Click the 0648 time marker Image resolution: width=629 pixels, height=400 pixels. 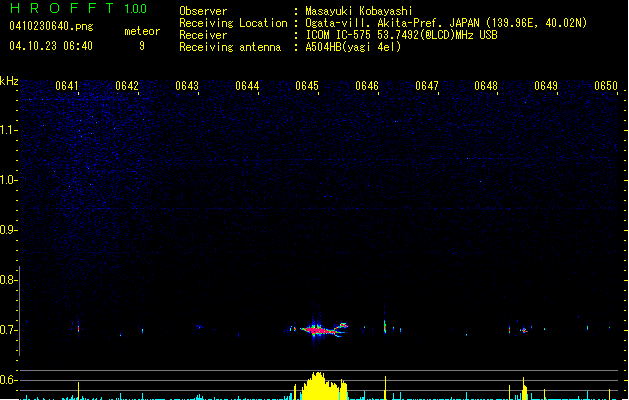coord(486,86)
